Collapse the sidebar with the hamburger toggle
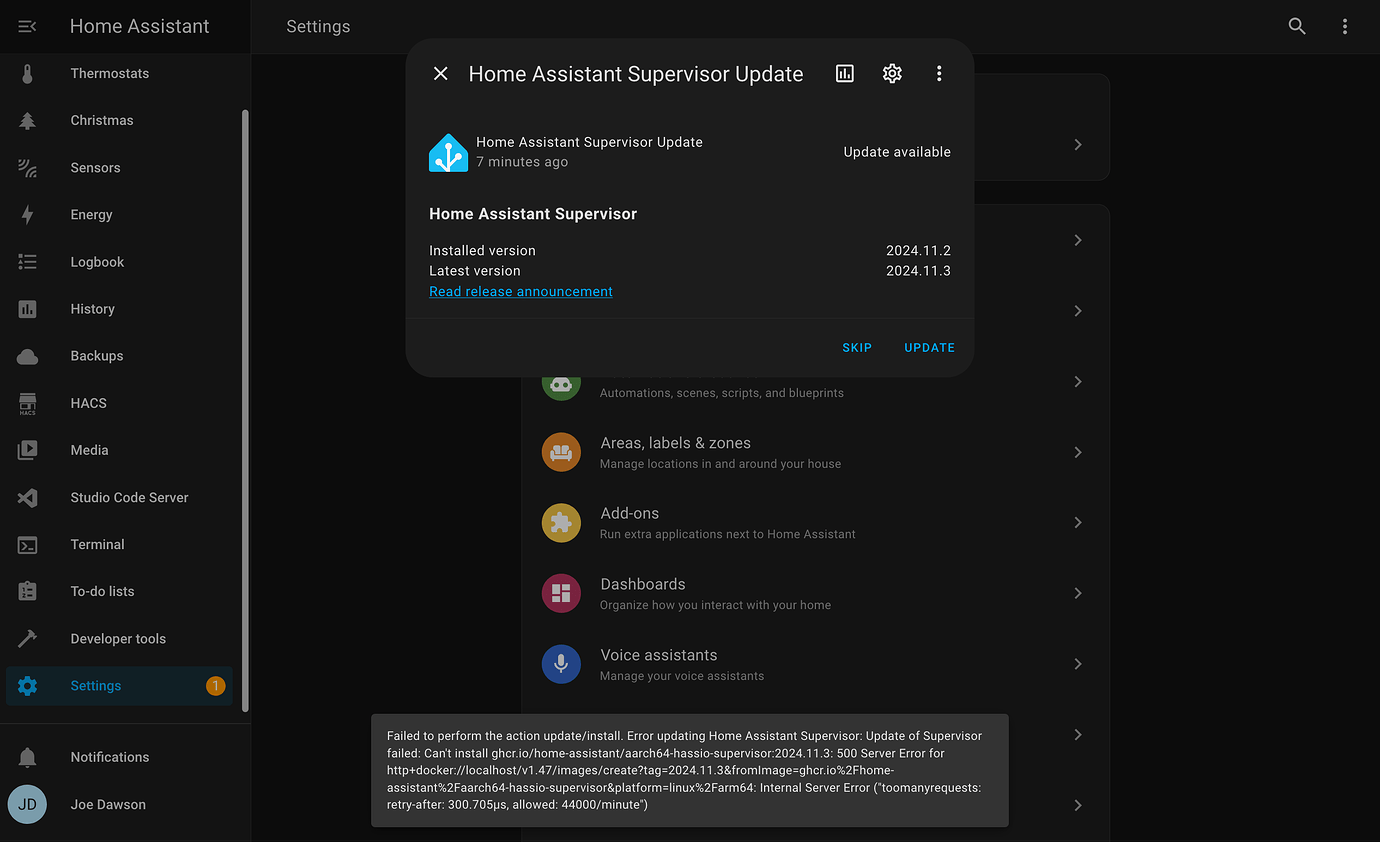The width and height of the screenshot is (1380, 842). pyautogui.click(x=26, y=26)
